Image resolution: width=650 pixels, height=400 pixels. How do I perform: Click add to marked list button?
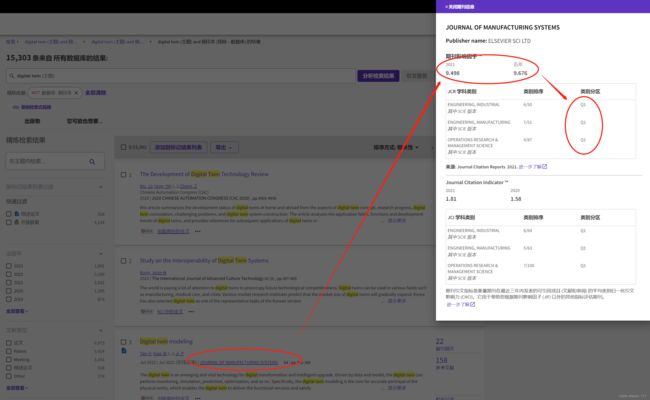point(178,147)
